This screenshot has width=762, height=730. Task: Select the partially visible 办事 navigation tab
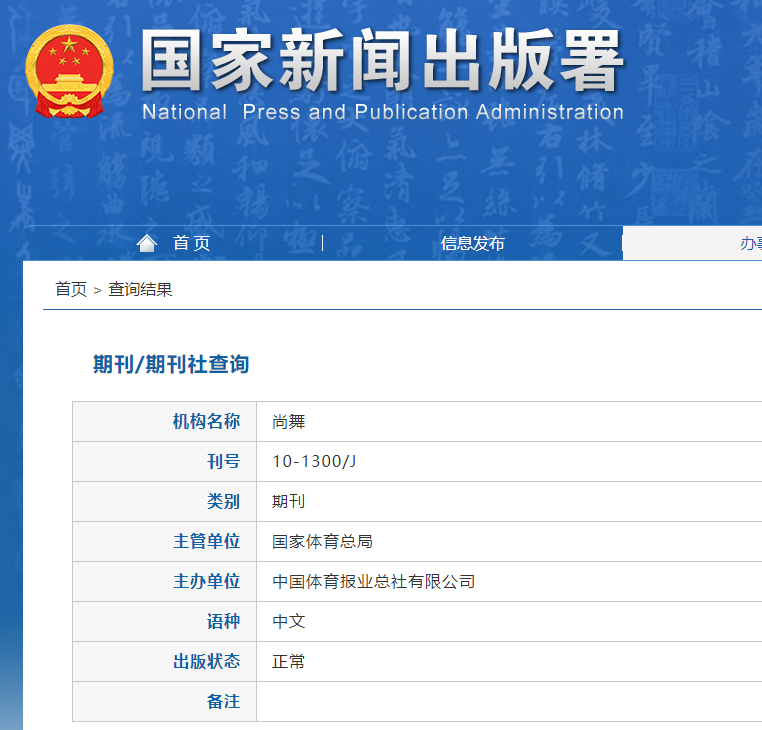750,243
